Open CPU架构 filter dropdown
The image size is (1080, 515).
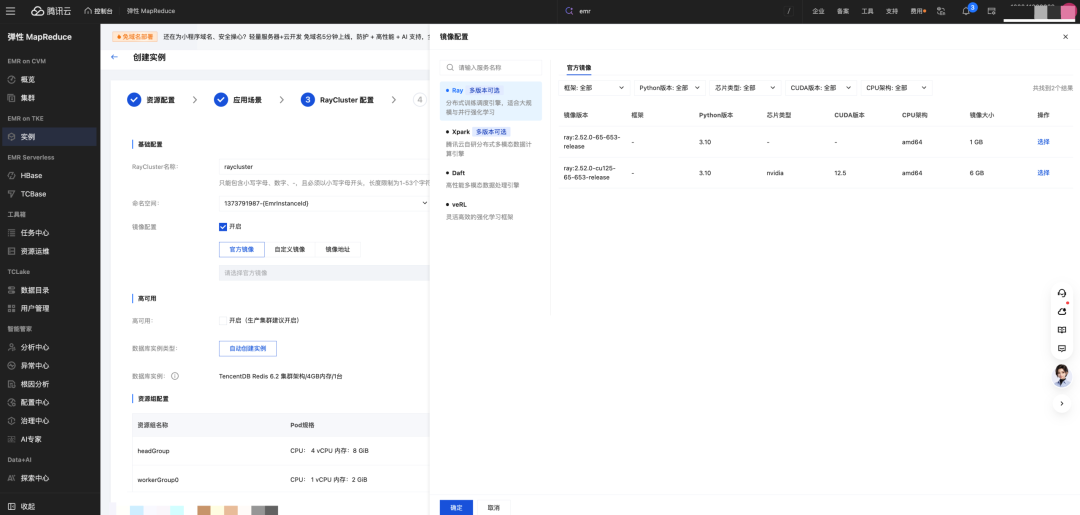(896, 87)
